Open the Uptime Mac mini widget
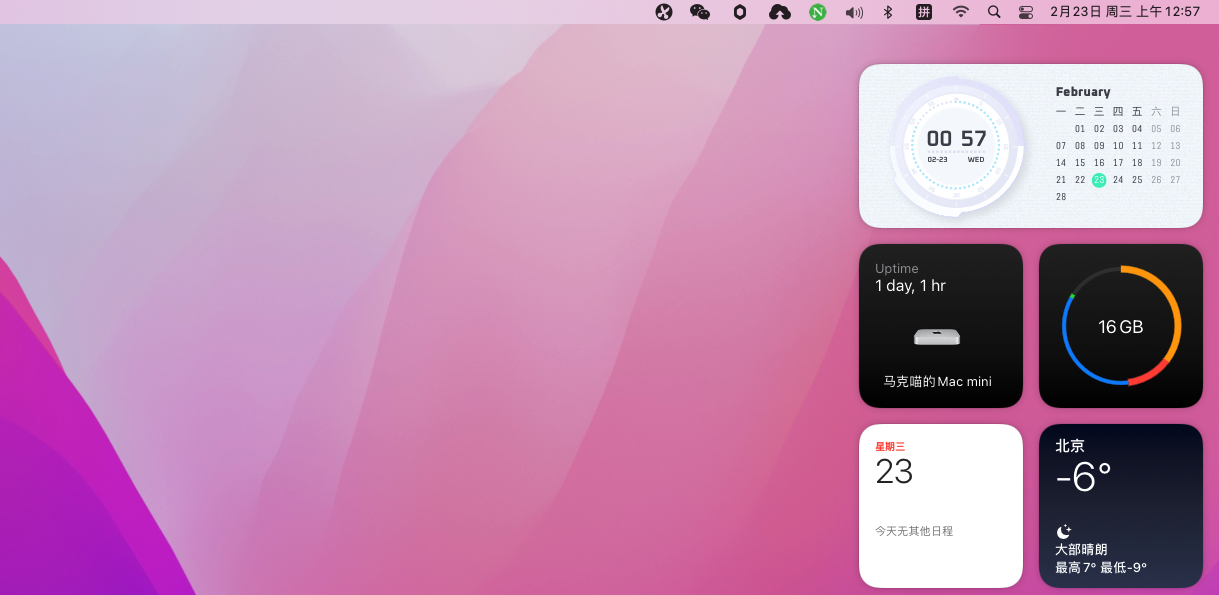This screenshot has width=1219, height=595. 941,326
